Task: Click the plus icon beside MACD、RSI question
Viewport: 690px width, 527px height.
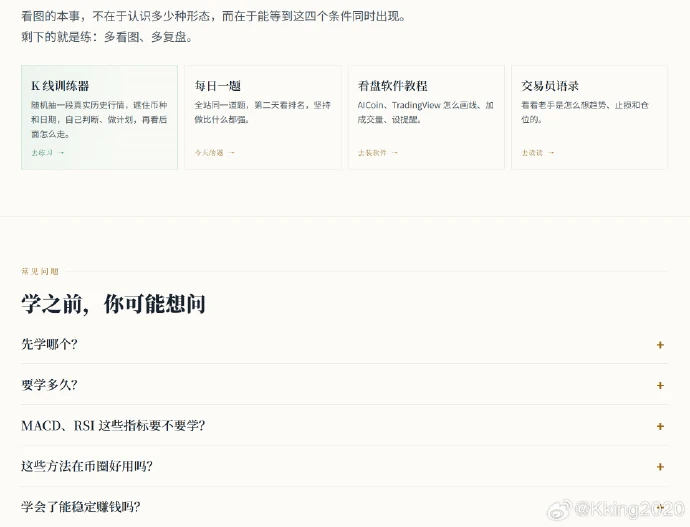Action: click(660, 426)
